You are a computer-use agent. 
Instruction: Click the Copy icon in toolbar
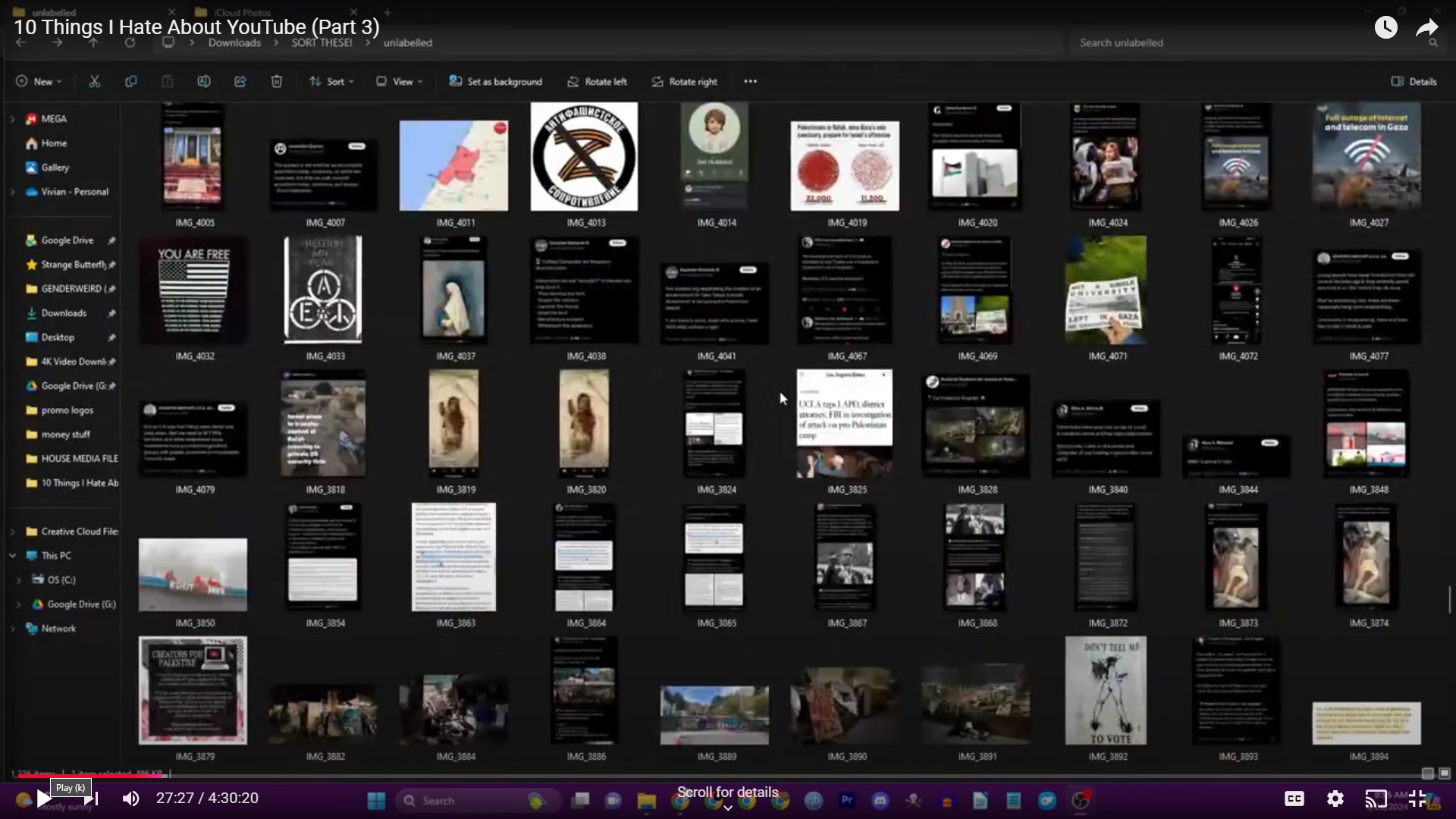[x=131, y=81]
